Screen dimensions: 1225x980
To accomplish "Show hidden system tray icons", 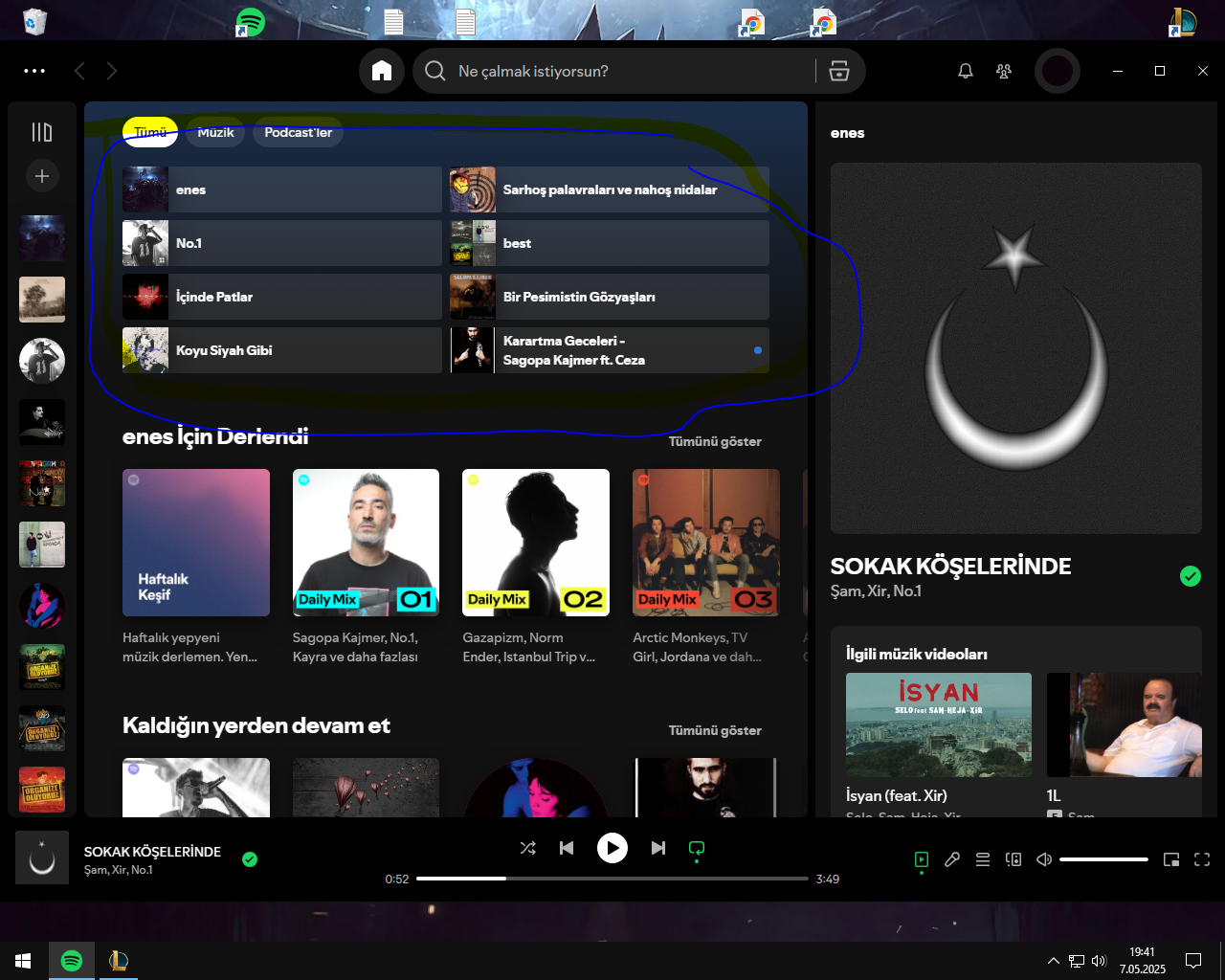I will 1054,961.
